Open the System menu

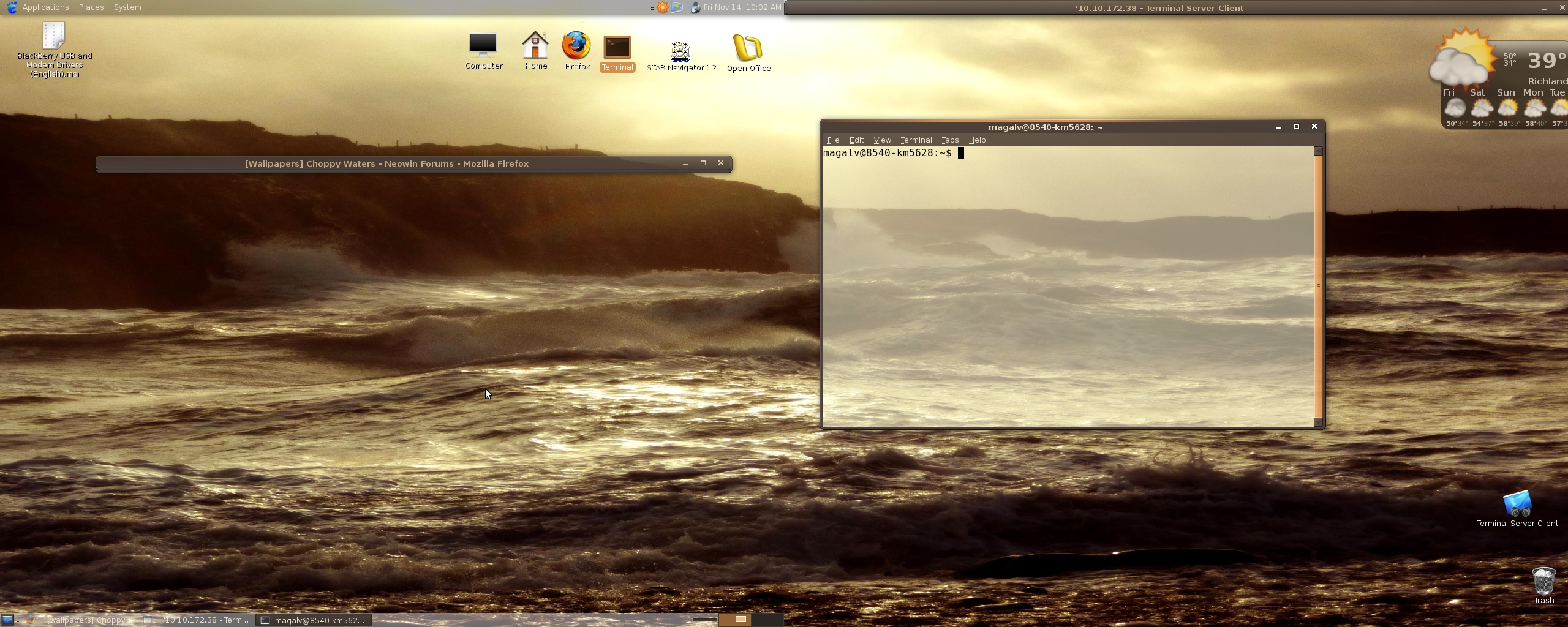(x=127, y=7)
